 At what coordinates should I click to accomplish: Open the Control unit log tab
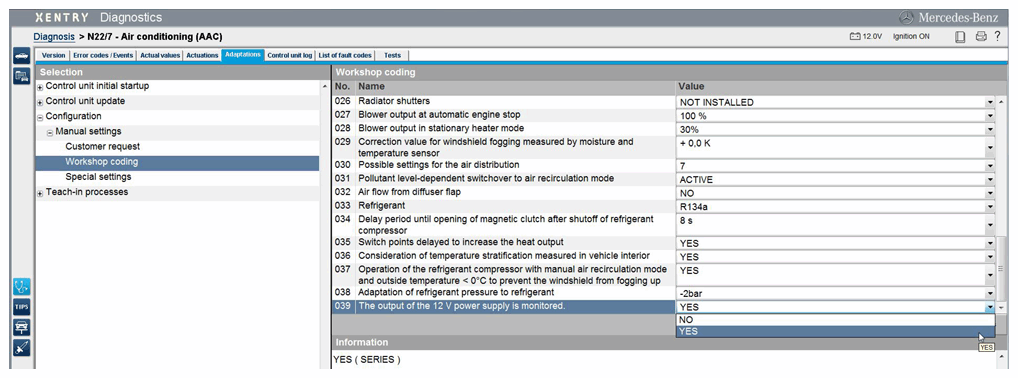[290, 55]
